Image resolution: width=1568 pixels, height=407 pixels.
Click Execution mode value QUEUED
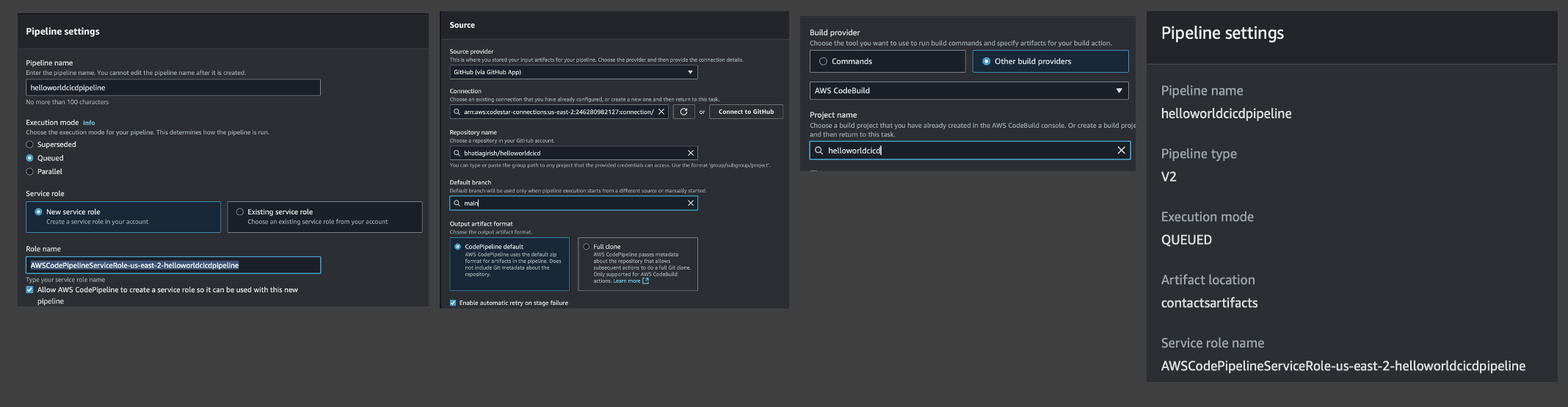click(x=1186, y=239)
